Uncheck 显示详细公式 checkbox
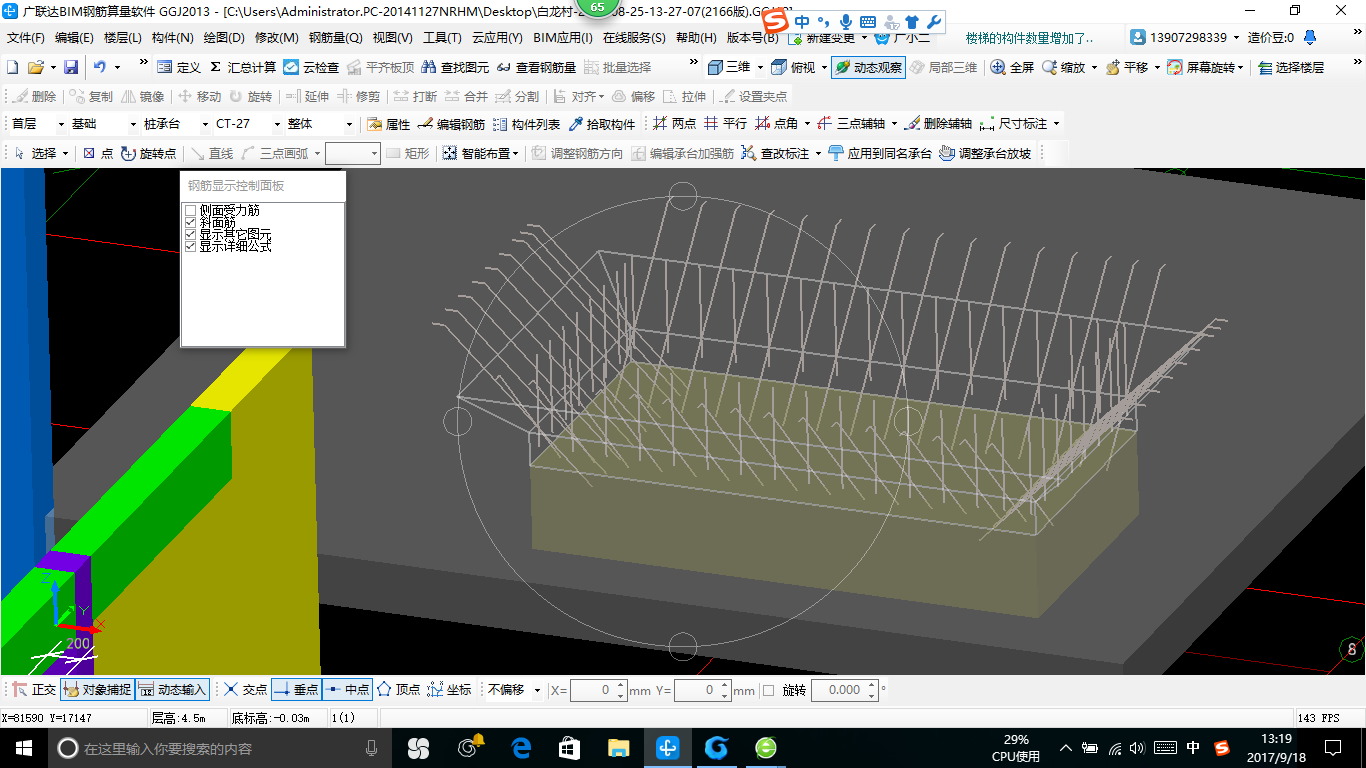This screenshot has height=768, width=1366. [x=190, y=246]
